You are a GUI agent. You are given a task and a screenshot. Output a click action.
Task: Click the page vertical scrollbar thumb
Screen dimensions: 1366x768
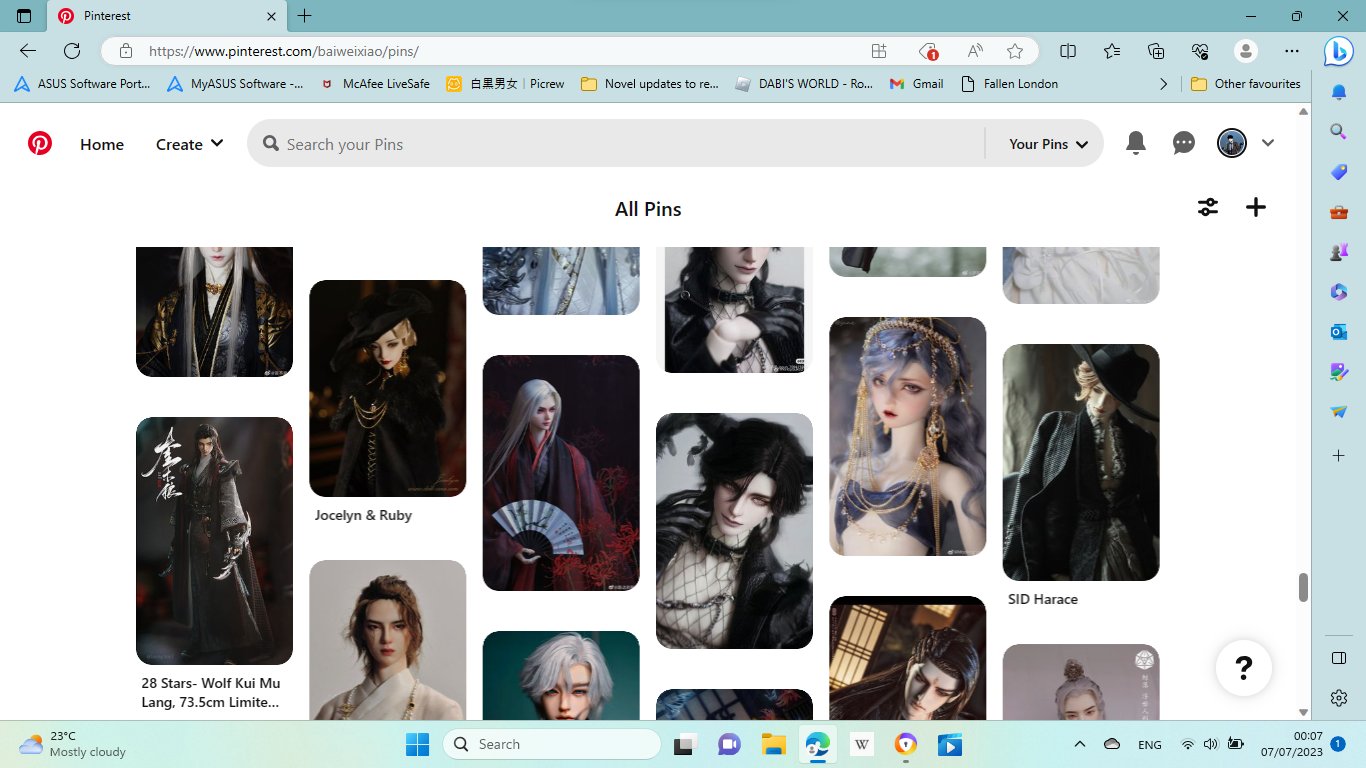(1303, 587)
